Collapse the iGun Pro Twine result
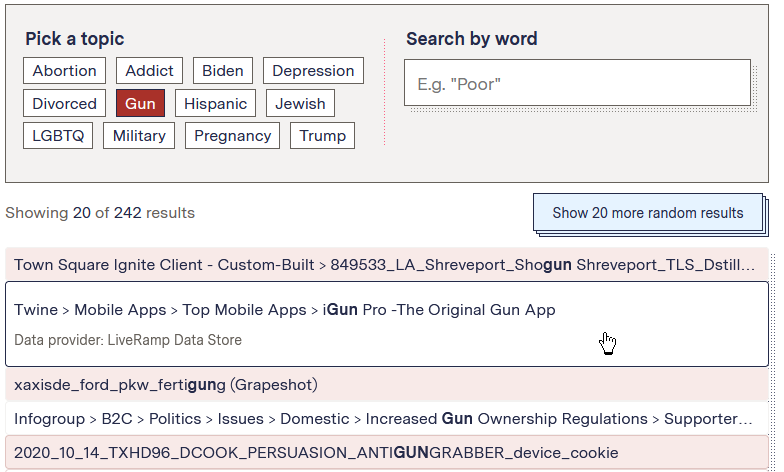The image size is (784, 472). point(387,324)
